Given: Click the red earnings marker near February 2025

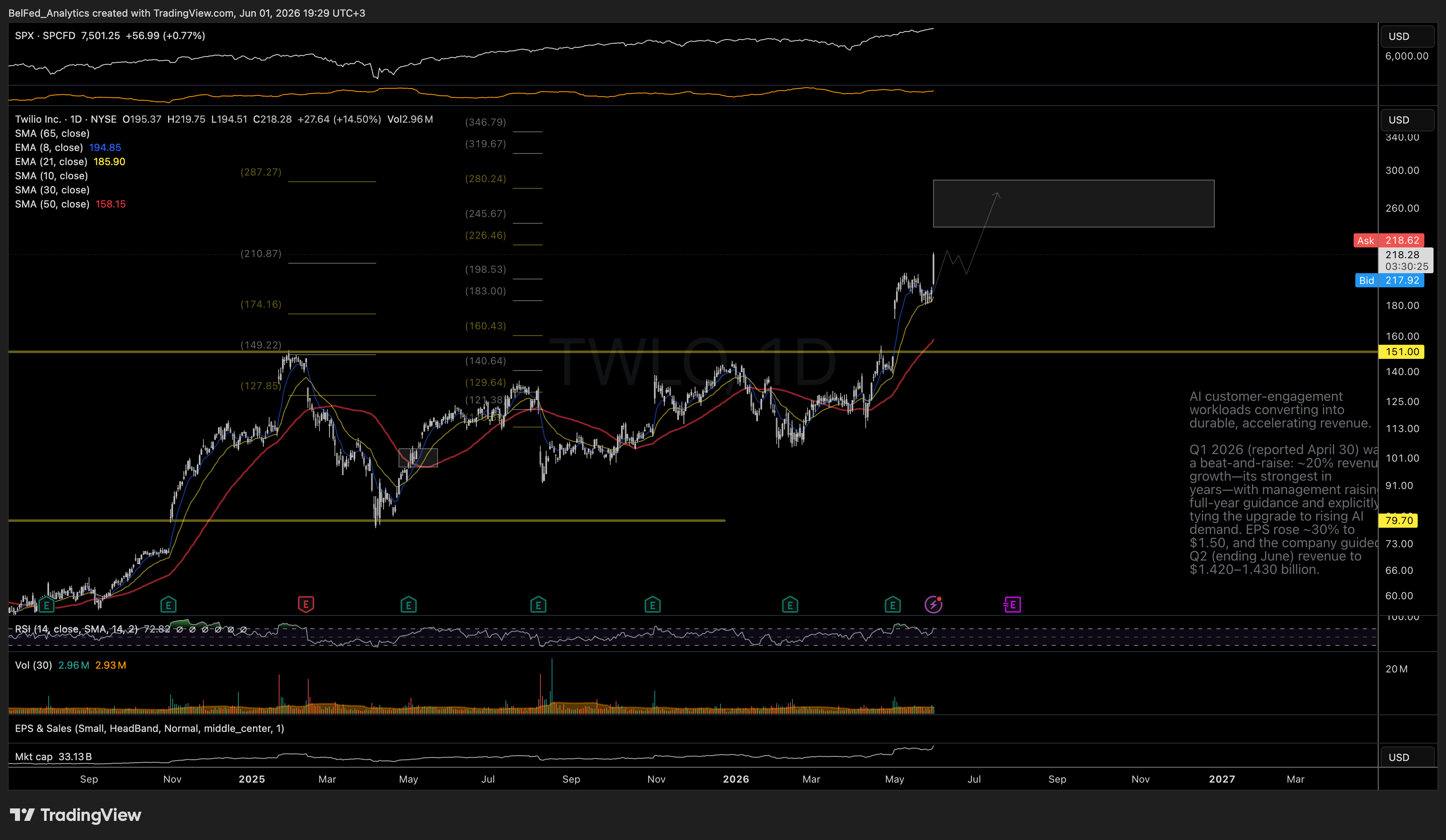Looking at the screenshot, I should (306, 604).
